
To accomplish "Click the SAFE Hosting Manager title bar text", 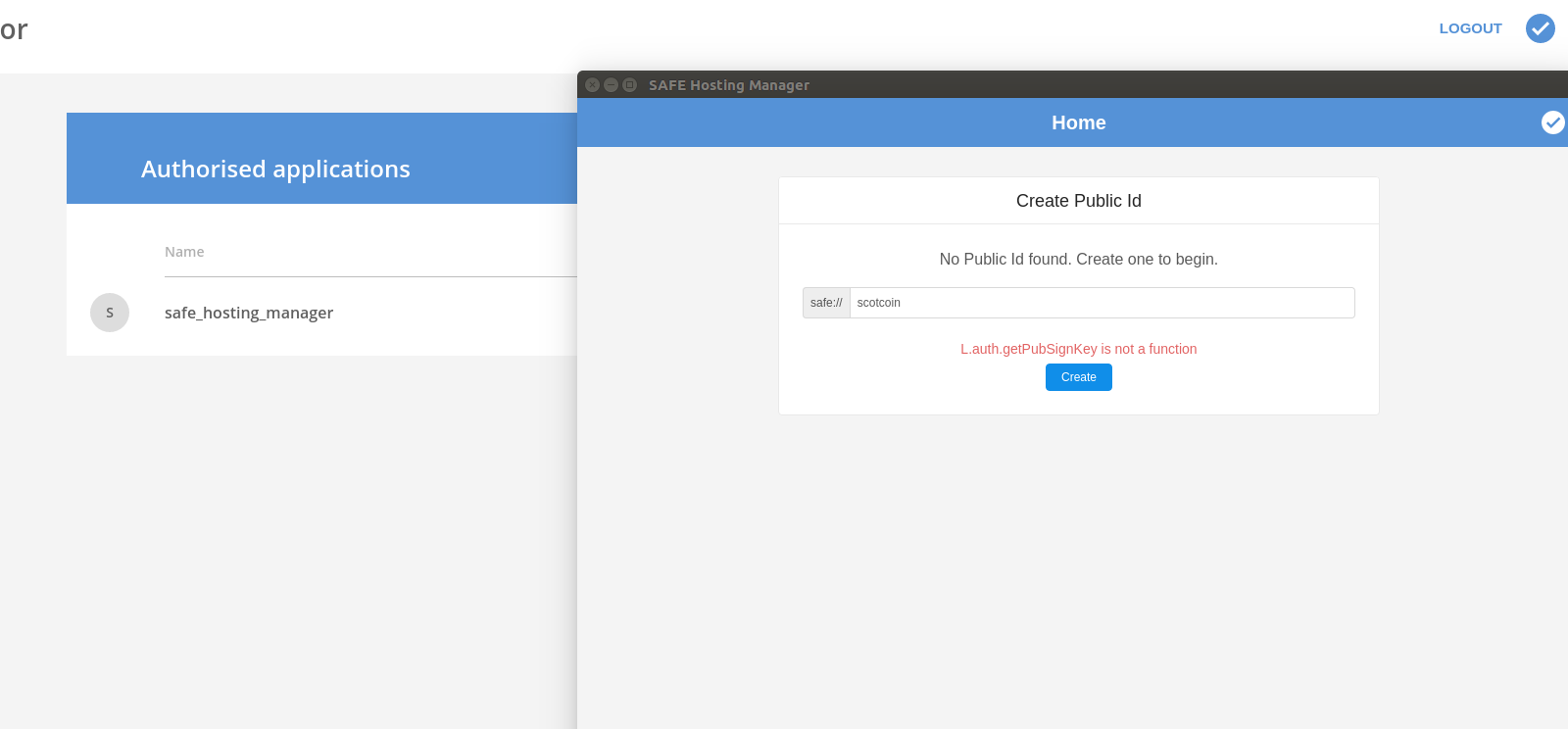I will click(729, 85).
